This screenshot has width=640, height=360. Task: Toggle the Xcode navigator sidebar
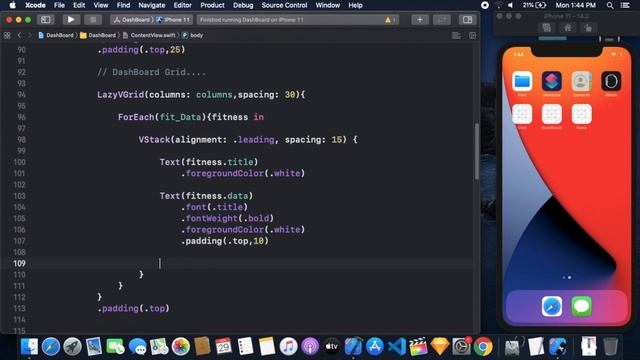(46, 20)
